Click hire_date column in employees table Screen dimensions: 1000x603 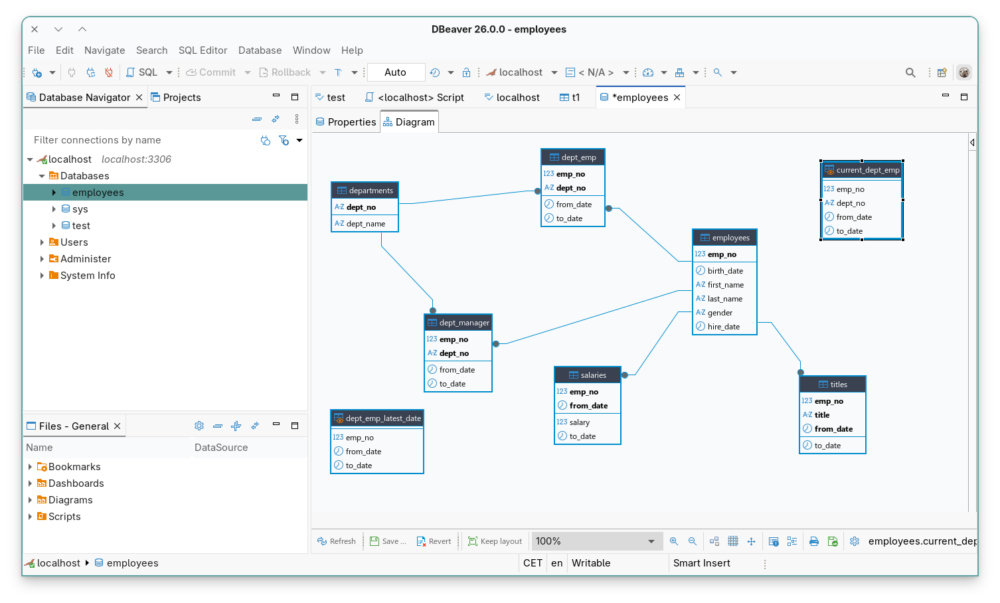[x=724, y=326]
